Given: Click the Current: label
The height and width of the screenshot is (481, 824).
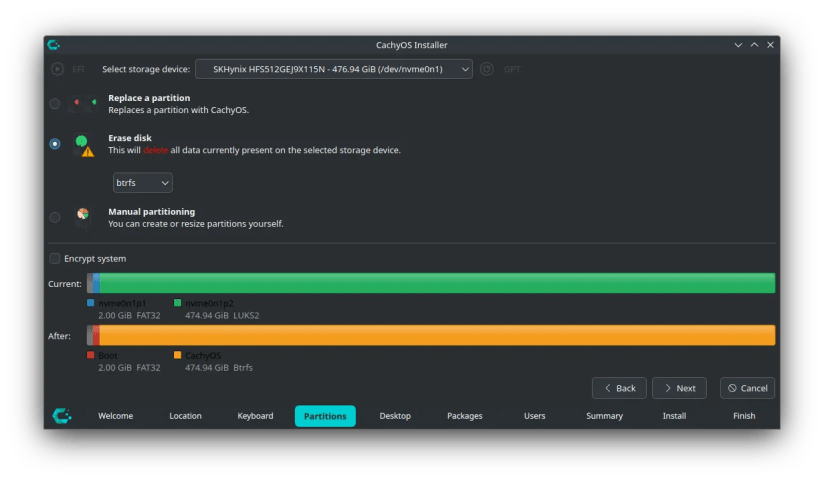Looking at the screenshot, I should [x=65, y=284].
